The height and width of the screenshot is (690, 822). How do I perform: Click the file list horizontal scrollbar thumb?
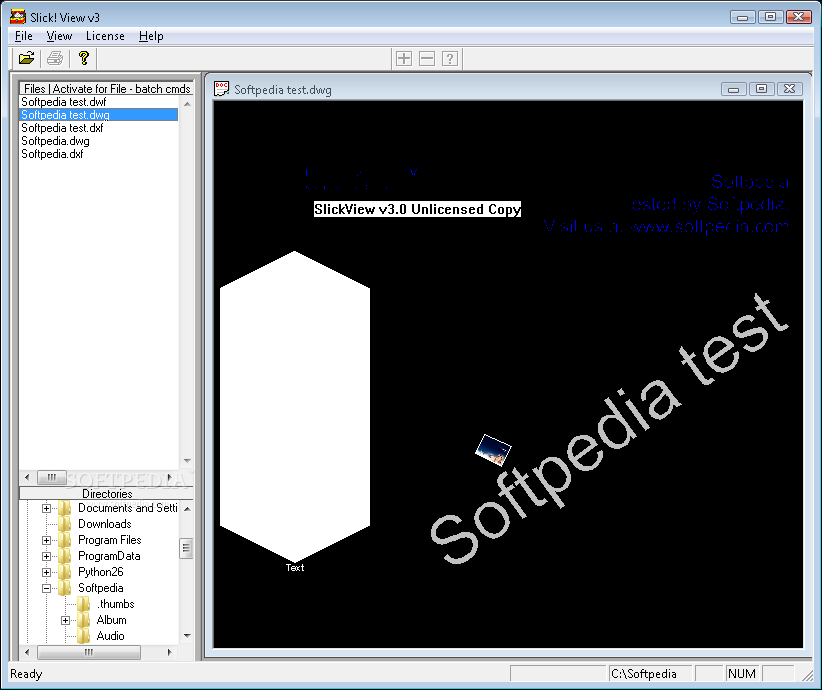[51, 477]
